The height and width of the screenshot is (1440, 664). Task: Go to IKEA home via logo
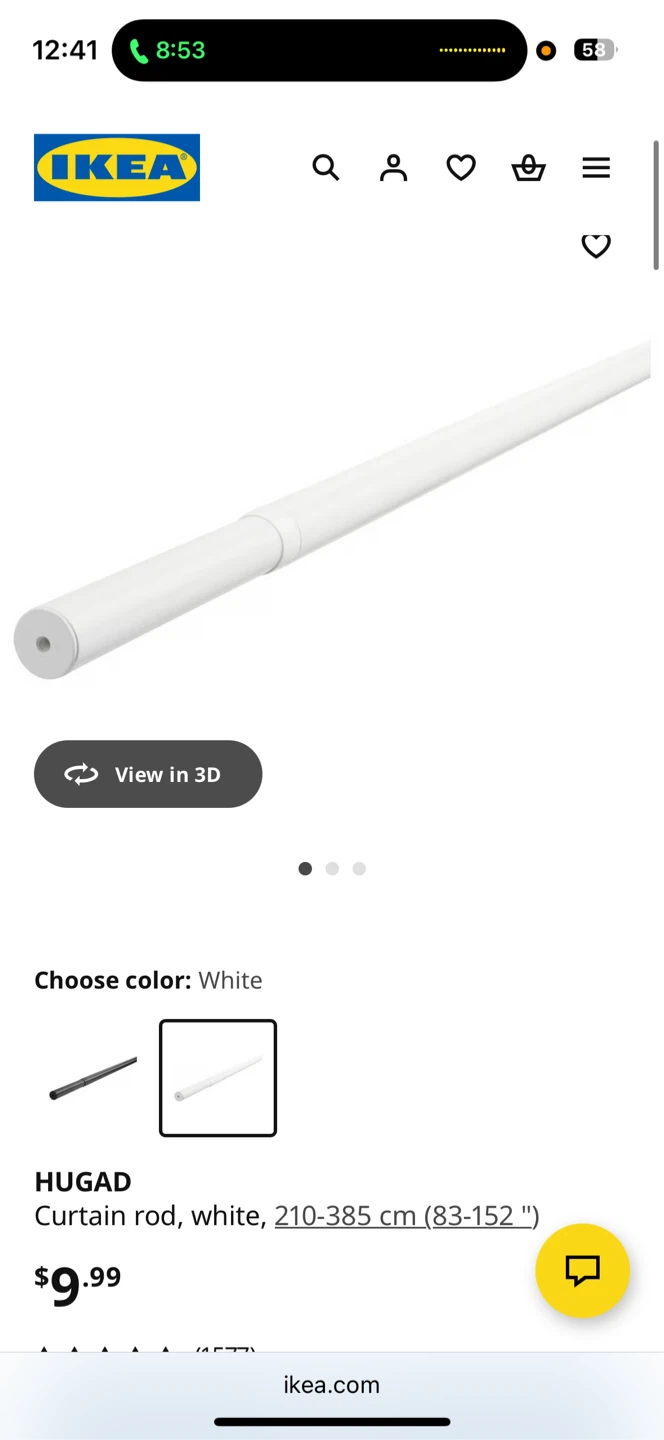117,168
